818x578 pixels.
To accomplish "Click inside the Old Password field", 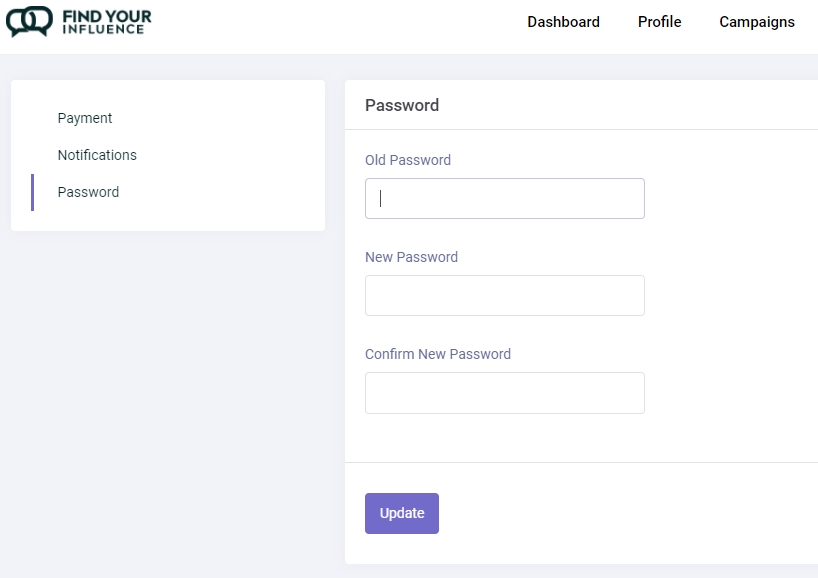I will (x=504, y=198).
